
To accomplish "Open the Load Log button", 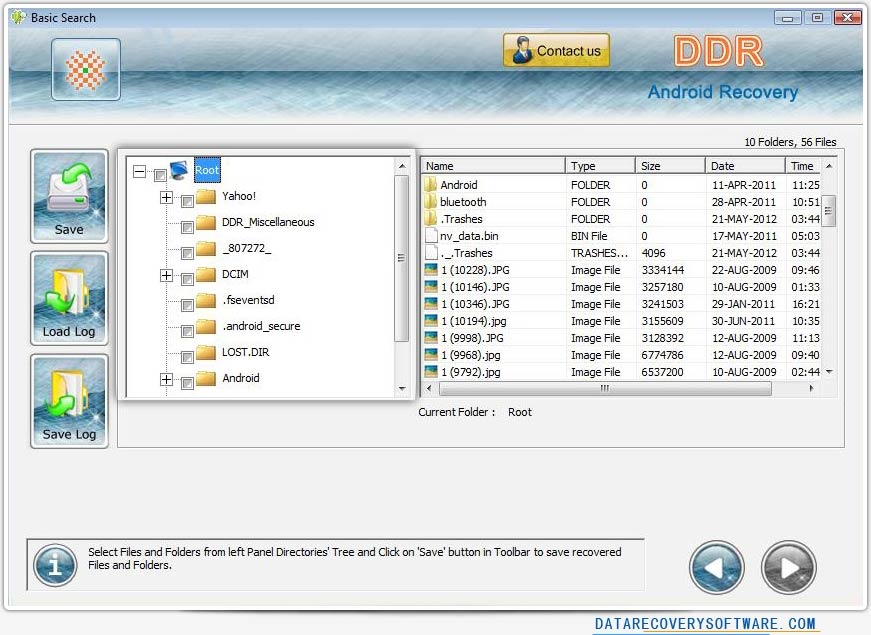I will tap(69, 298).
